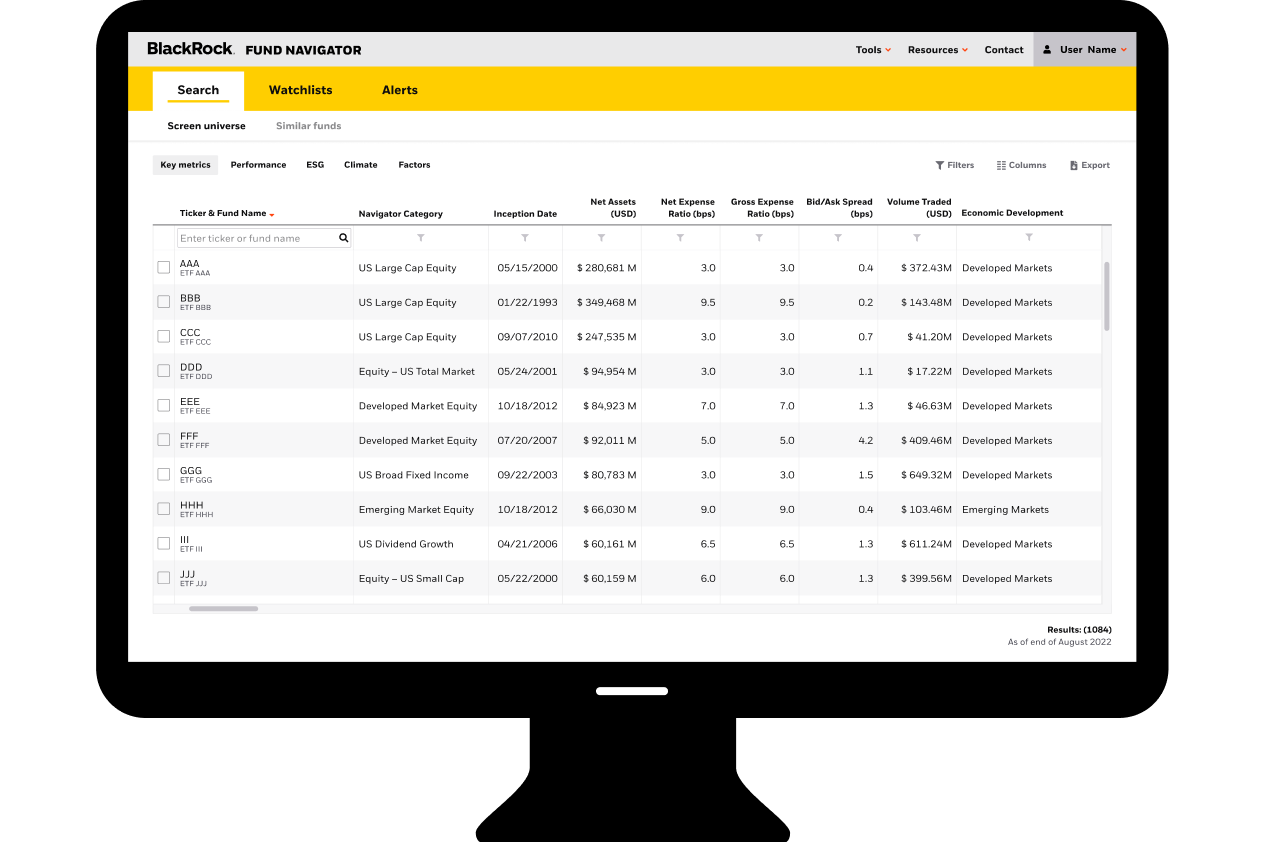This screenshot has width=1264, height=842.
Task: Expand the Tools dropdown menu
Action: 872,50
